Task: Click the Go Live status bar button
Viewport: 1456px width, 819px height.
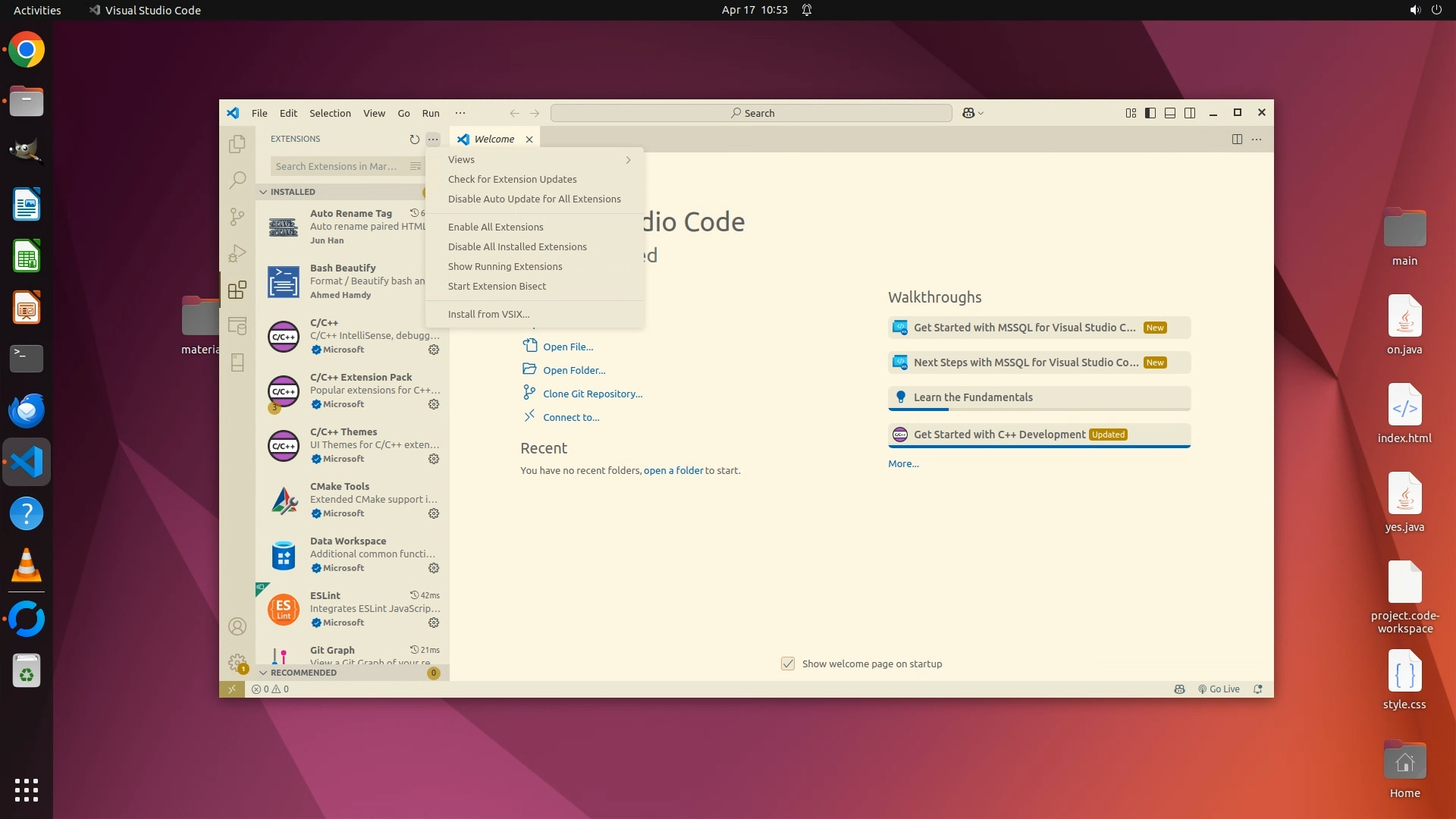Action: click(x=1219, y=689)
